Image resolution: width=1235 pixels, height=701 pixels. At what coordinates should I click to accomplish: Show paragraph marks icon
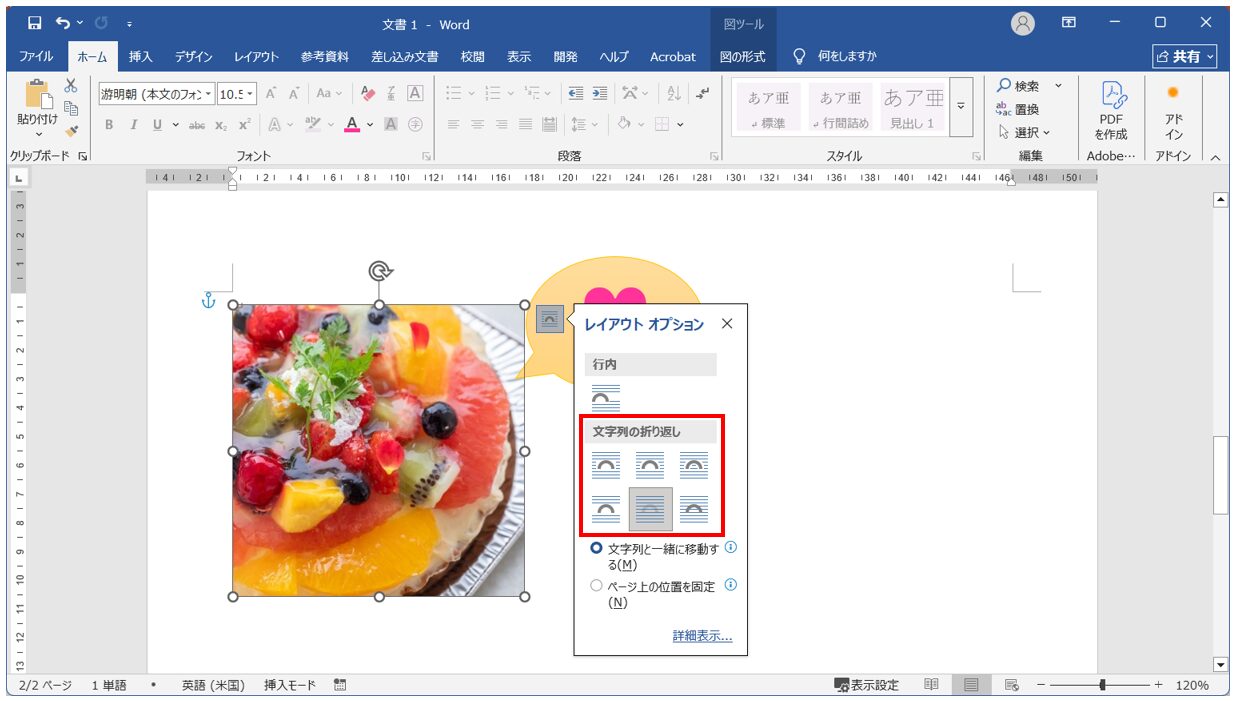702,93
